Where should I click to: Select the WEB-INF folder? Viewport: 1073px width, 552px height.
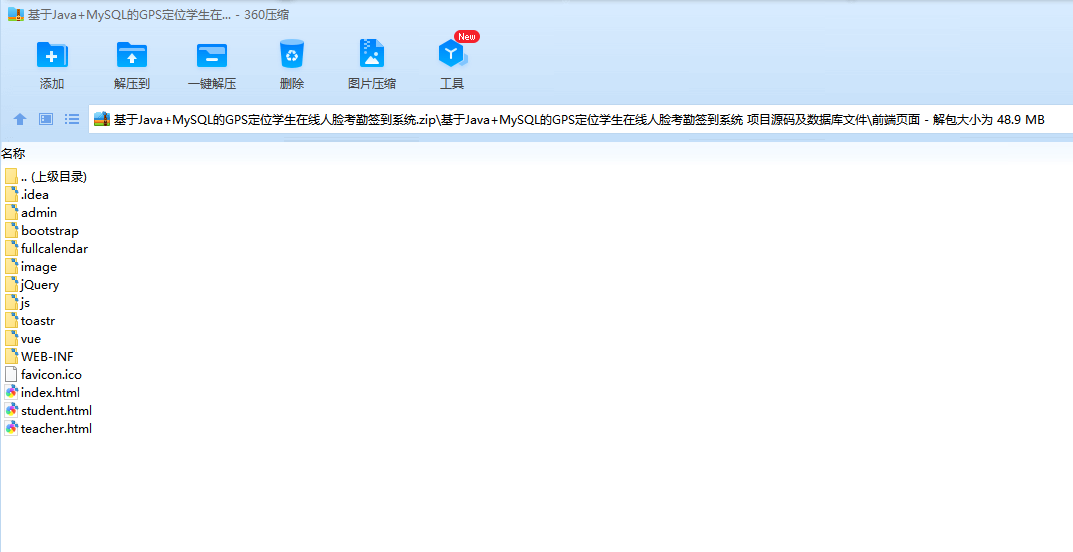(39, 356)
